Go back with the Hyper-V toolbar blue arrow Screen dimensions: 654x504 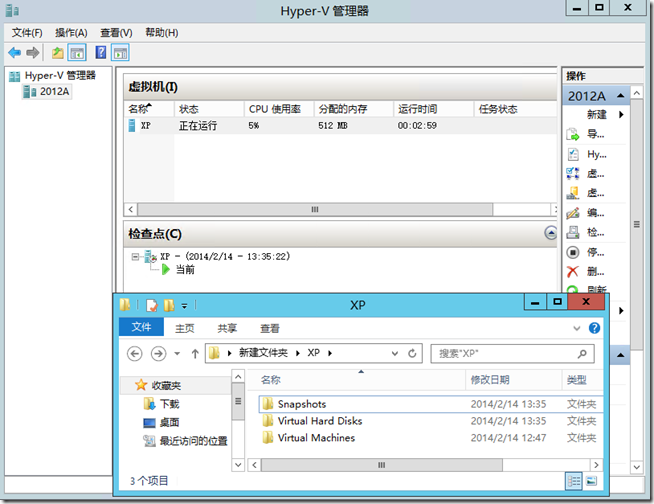pyautogui.click(x=15, y=53)
